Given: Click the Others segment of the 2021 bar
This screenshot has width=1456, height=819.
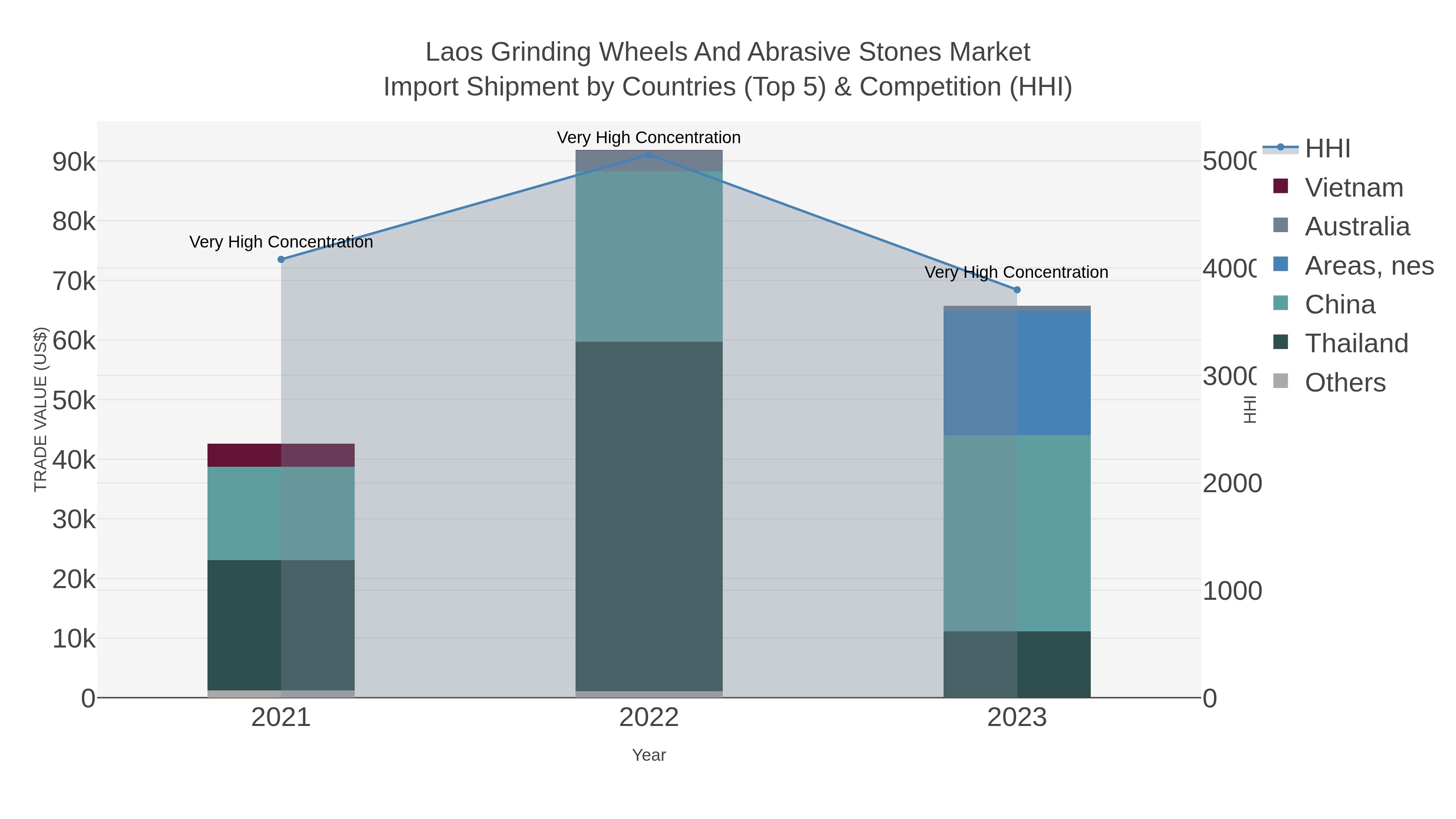Looking at the screenshot, I should (281, 694).
